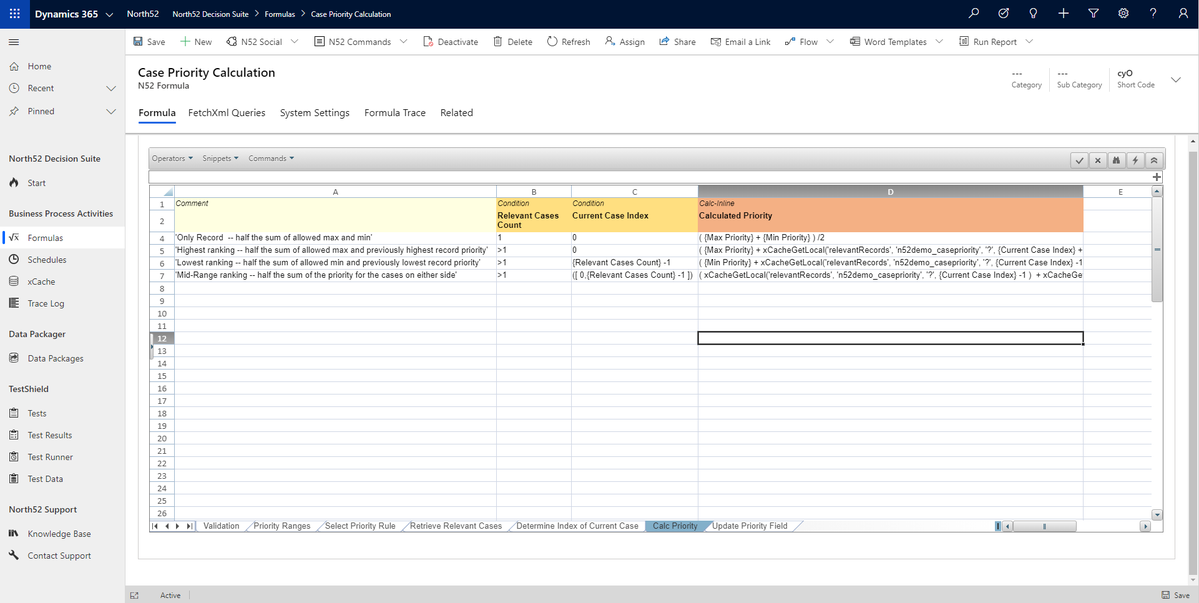Expand the N52 Commands dropdown arrow

click(403, 42)
